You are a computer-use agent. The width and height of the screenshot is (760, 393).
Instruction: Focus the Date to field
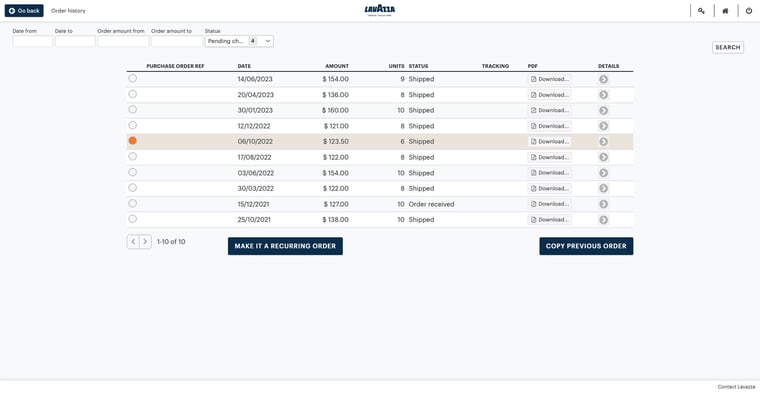point(75,41)
